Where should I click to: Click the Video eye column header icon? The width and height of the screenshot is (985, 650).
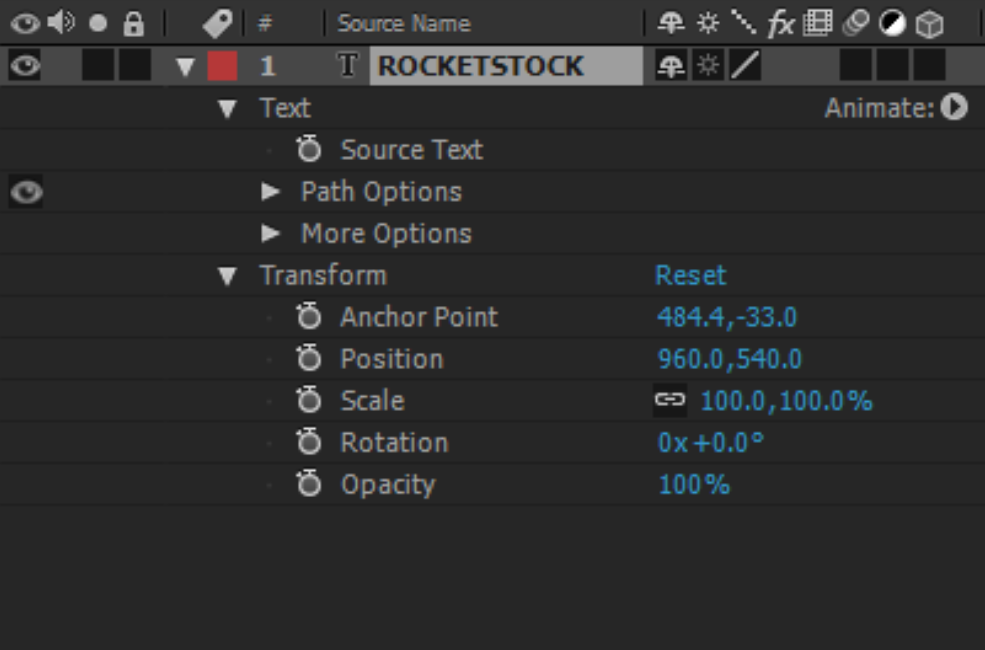[24, 24]
